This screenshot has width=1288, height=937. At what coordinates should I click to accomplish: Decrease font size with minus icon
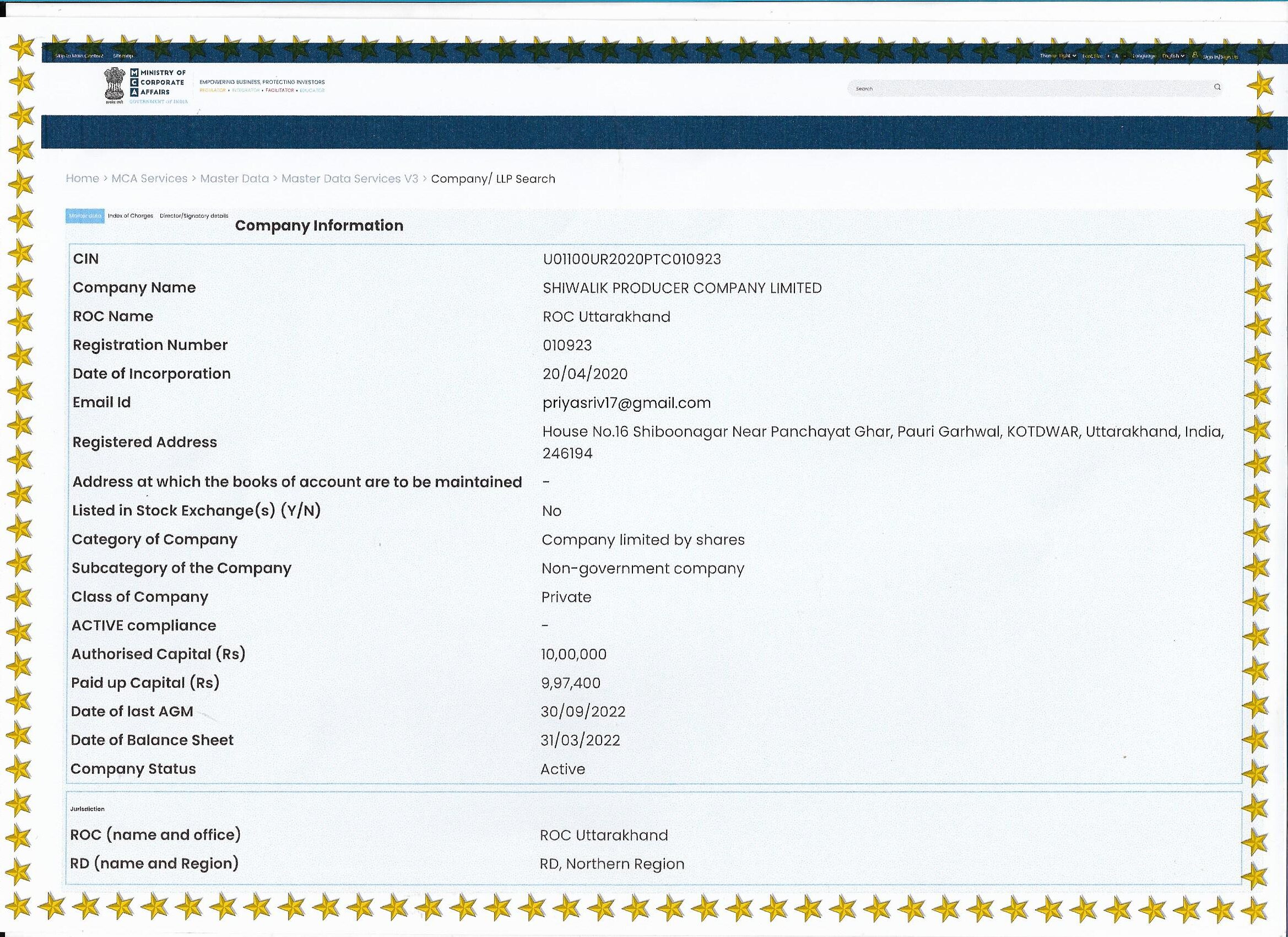pyautogui.click(x=1124, y=56)
